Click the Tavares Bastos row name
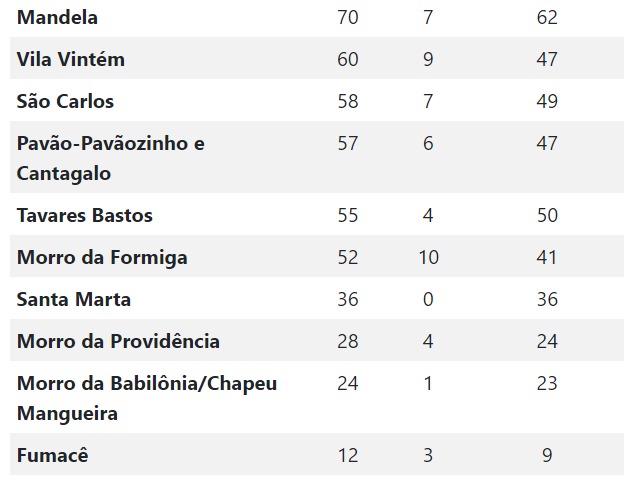This screenshot has width=643, height=499. [x=84, y=215]
